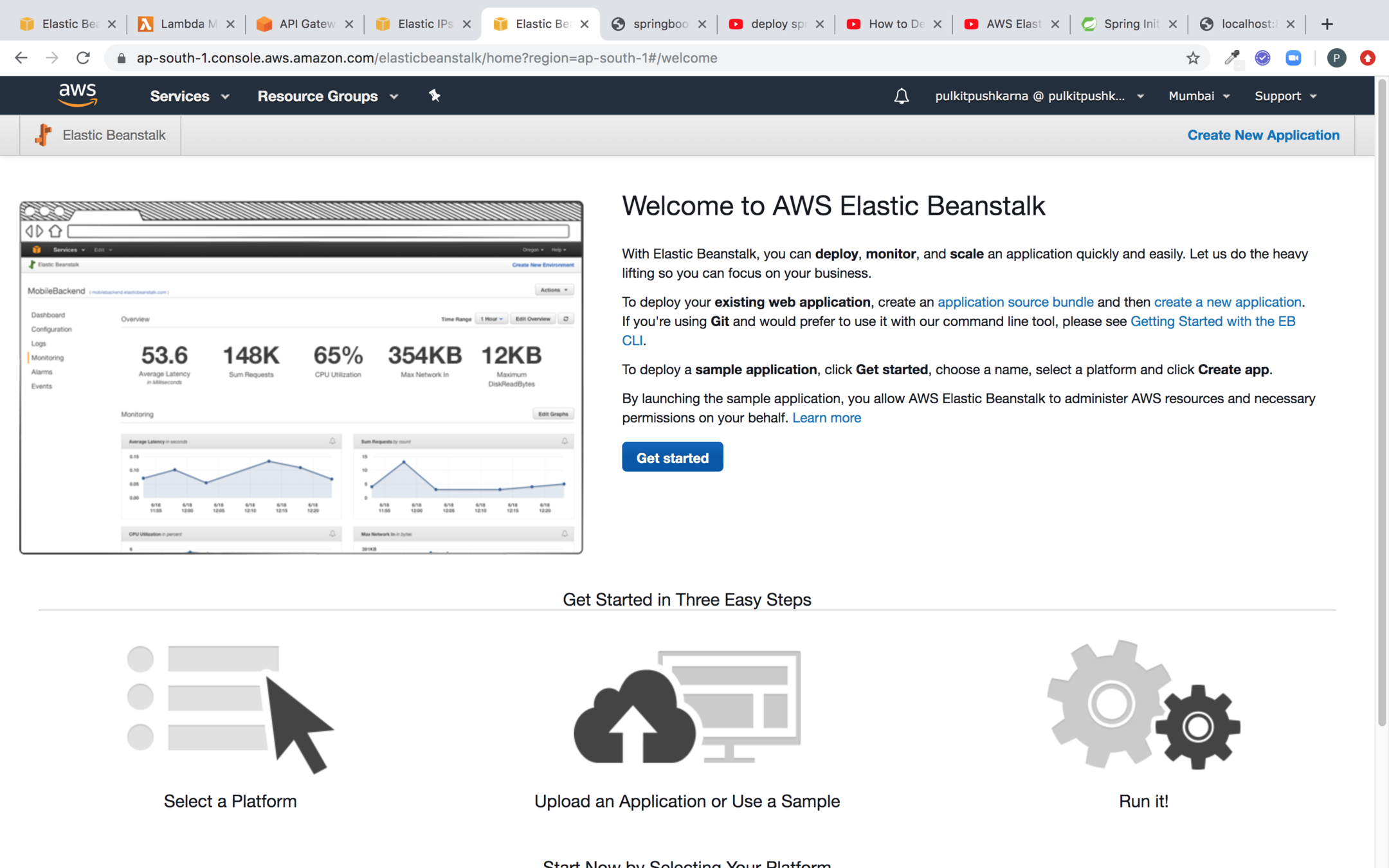Screen dimensions: 1389x868
Task: Open the Mumbai region selector
Action: [x=1199, y=96]
